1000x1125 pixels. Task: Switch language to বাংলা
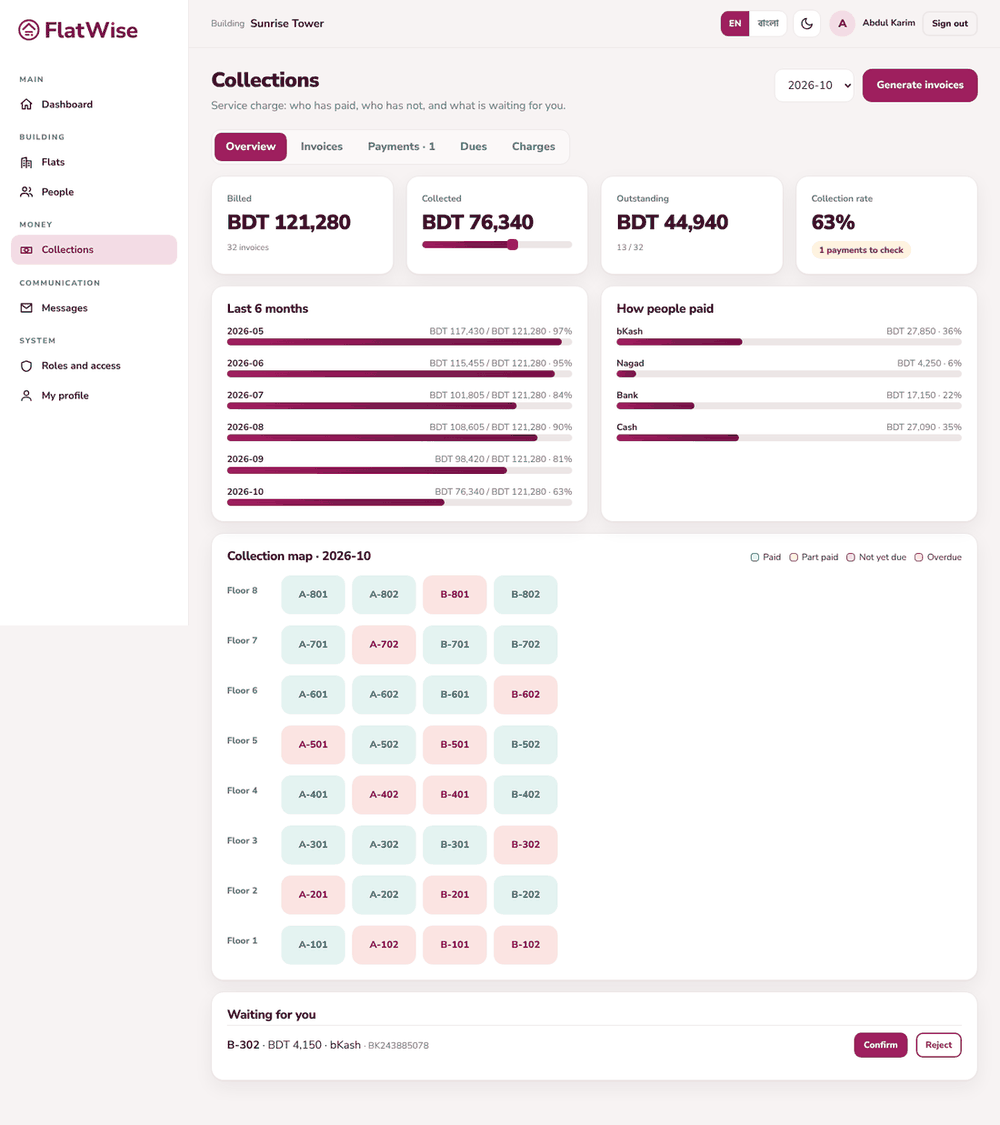768,24
